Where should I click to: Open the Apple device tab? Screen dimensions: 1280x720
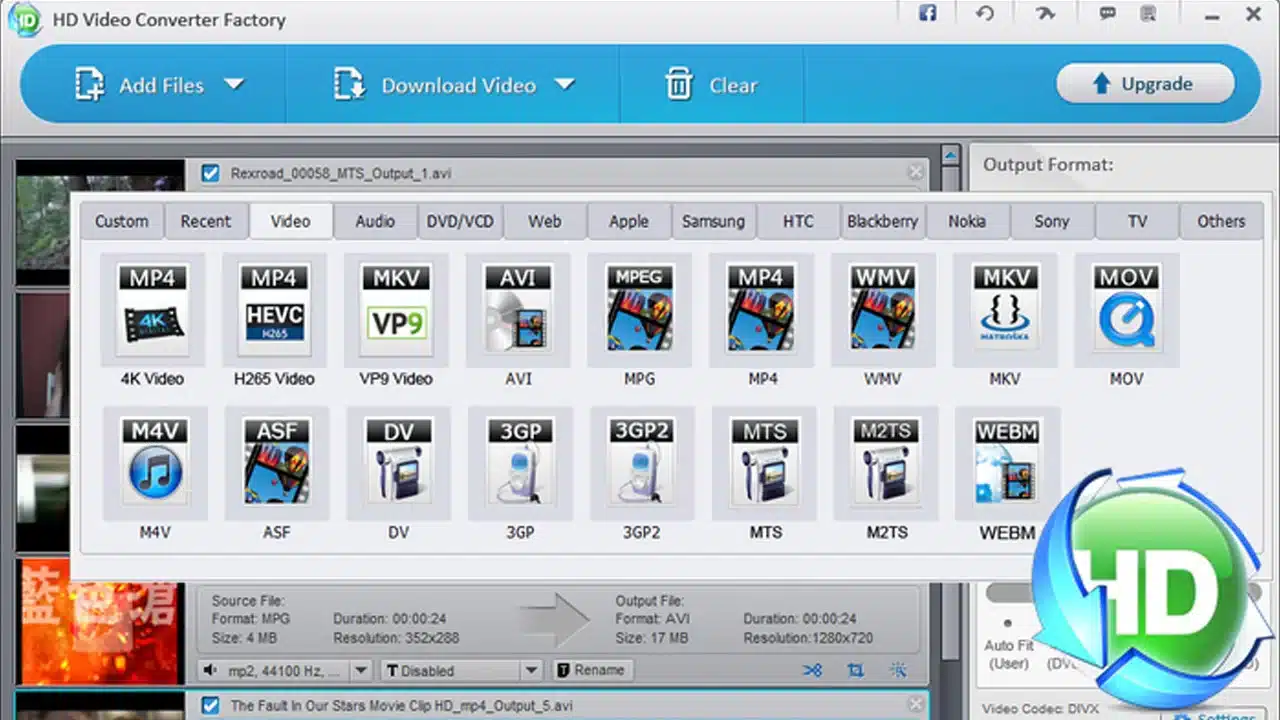coord(629,221)
